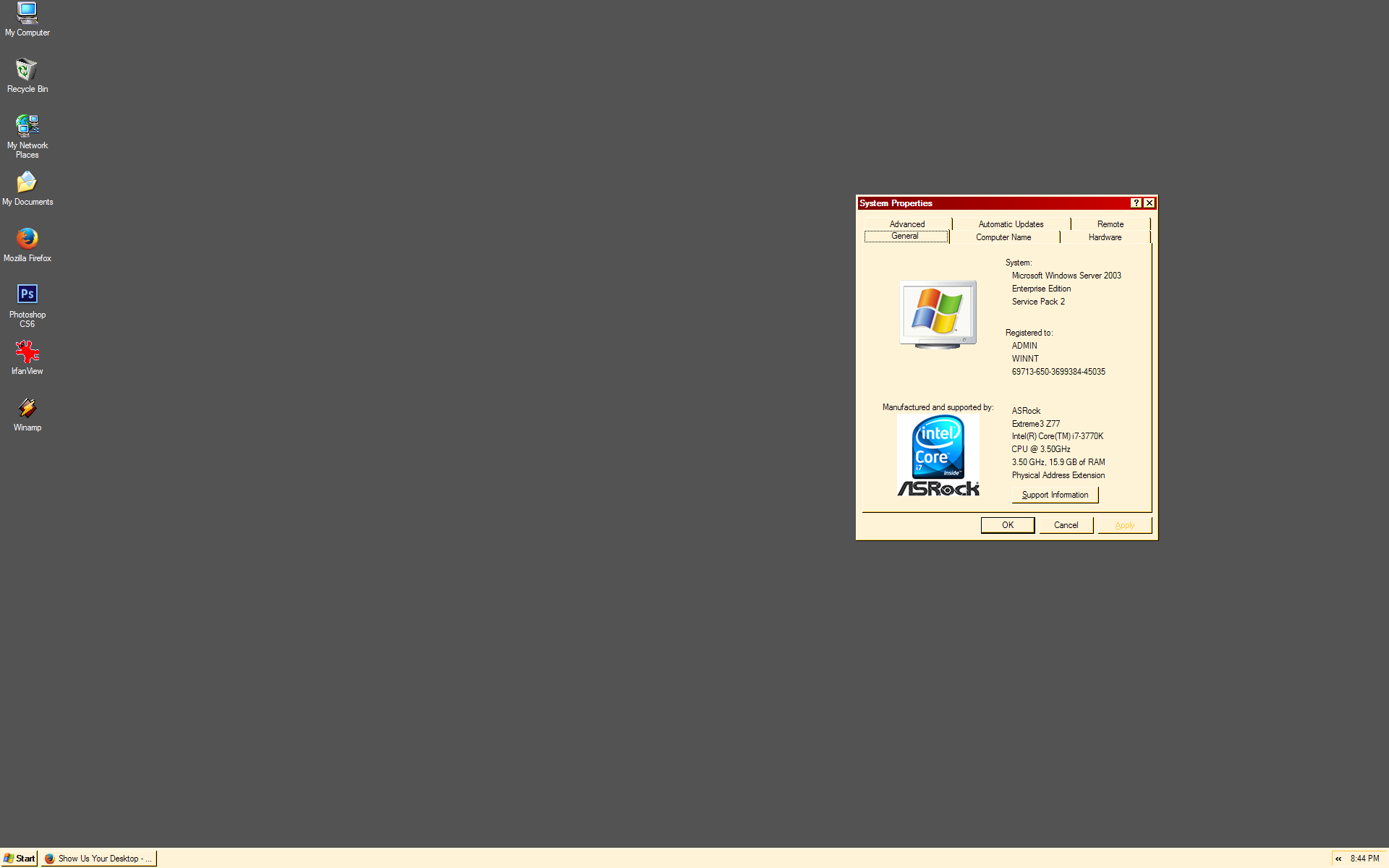Viewport: 1389px width, 868px height.
Task: Click the ADMIN registered name
Action: (x=1024, y=346)
